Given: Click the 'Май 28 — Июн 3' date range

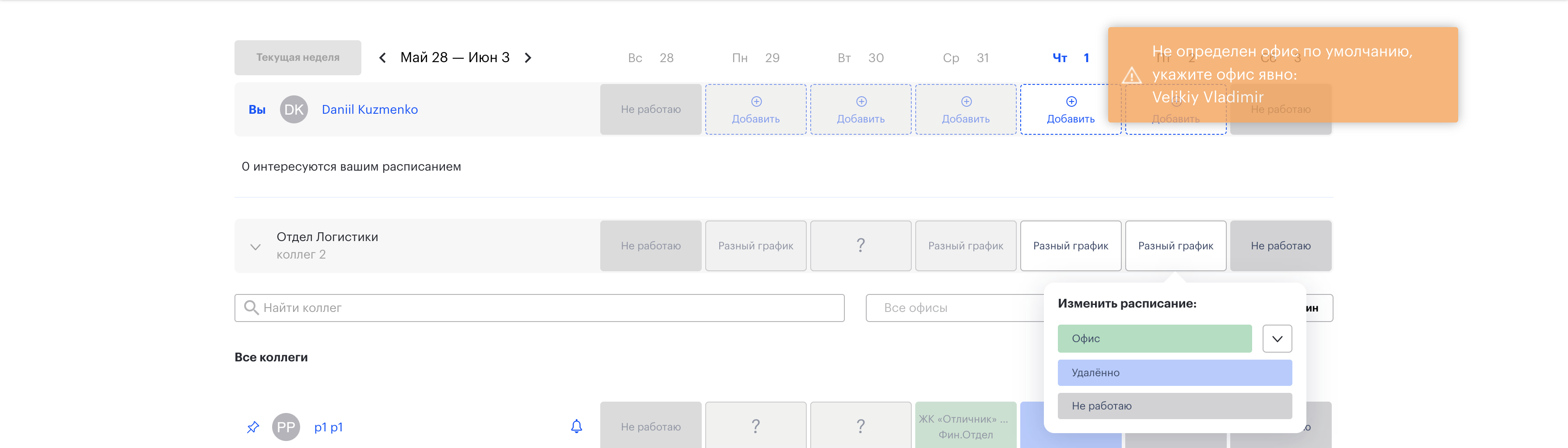Looking at the screenshot, I should click(x=455, y=58).
